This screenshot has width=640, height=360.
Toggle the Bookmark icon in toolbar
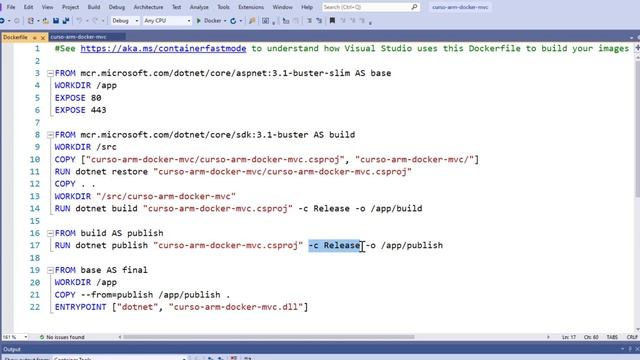(332, 21)
